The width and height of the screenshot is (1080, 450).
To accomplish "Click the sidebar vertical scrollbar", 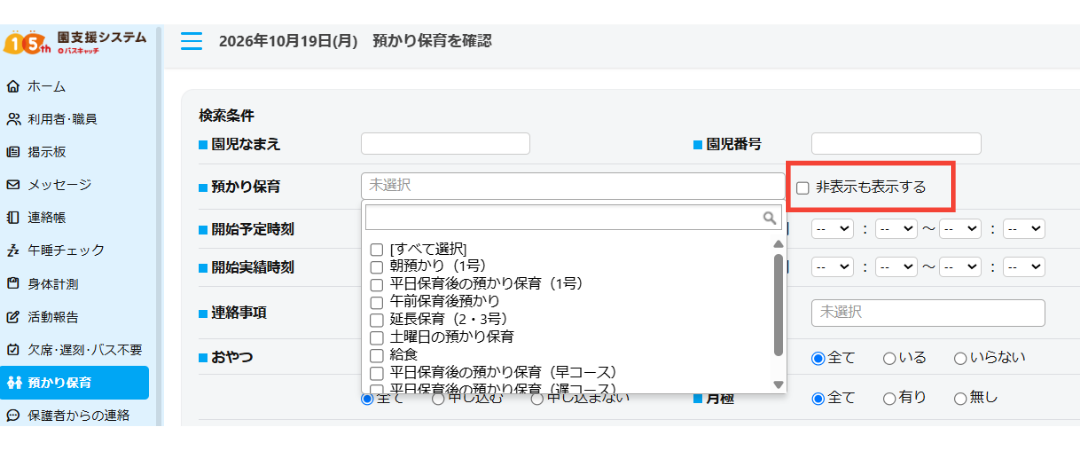I will [159, 226].
